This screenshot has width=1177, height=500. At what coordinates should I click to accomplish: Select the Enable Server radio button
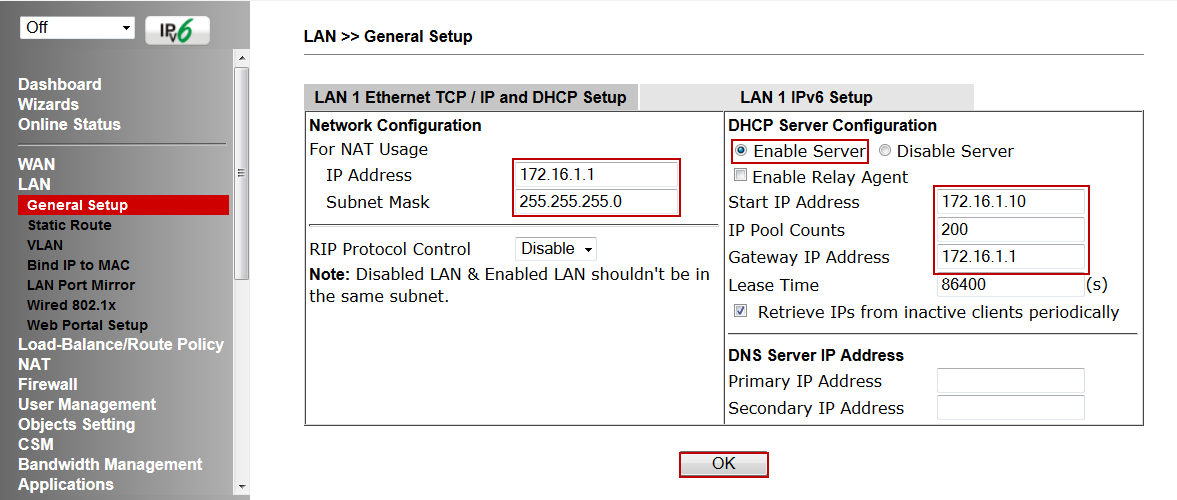(742, 151)
